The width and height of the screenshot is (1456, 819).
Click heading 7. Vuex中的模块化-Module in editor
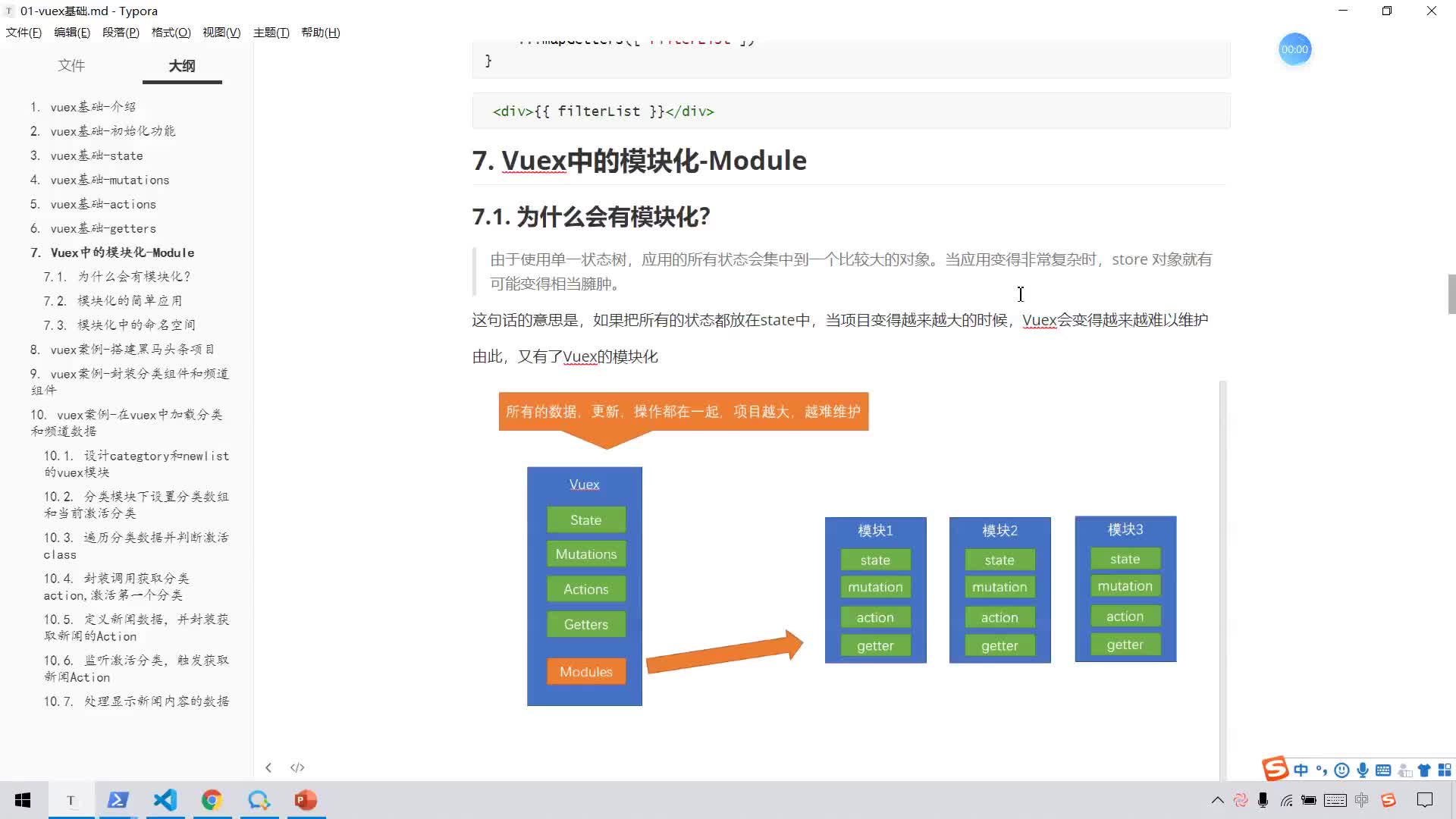[x=639, y=161]
